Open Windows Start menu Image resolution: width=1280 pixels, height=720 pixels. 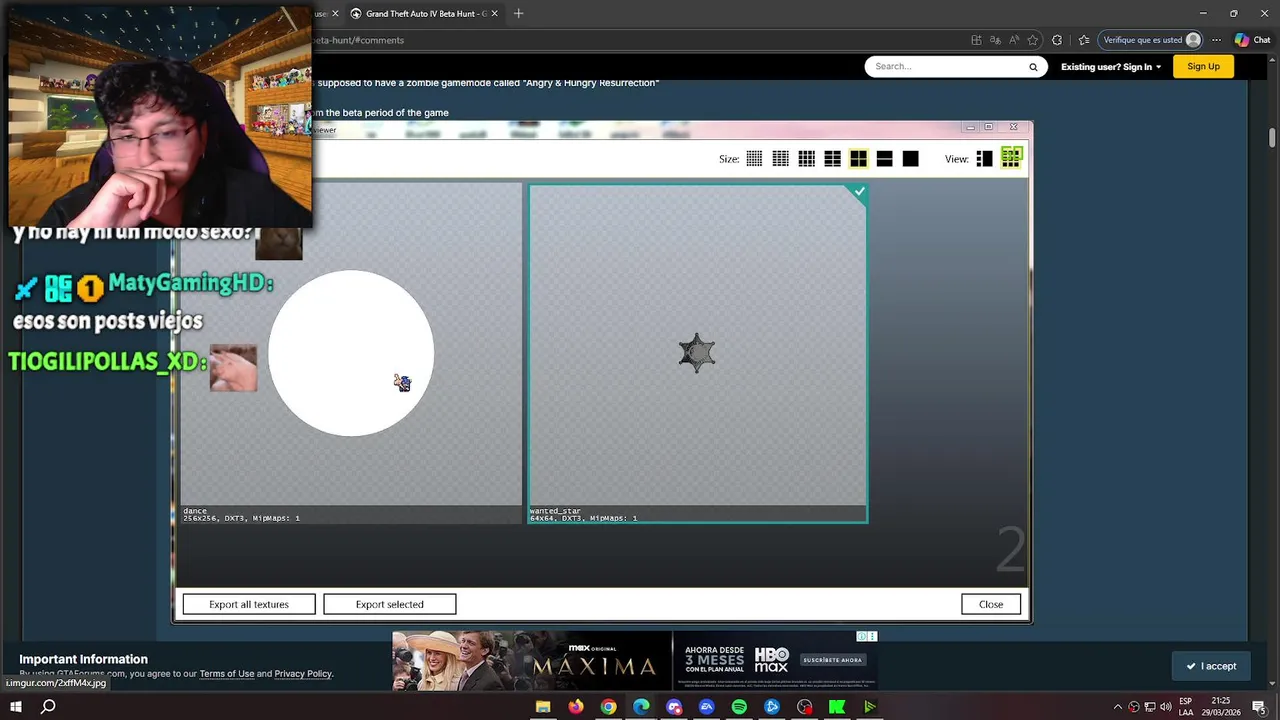click(x=16, y=707)
